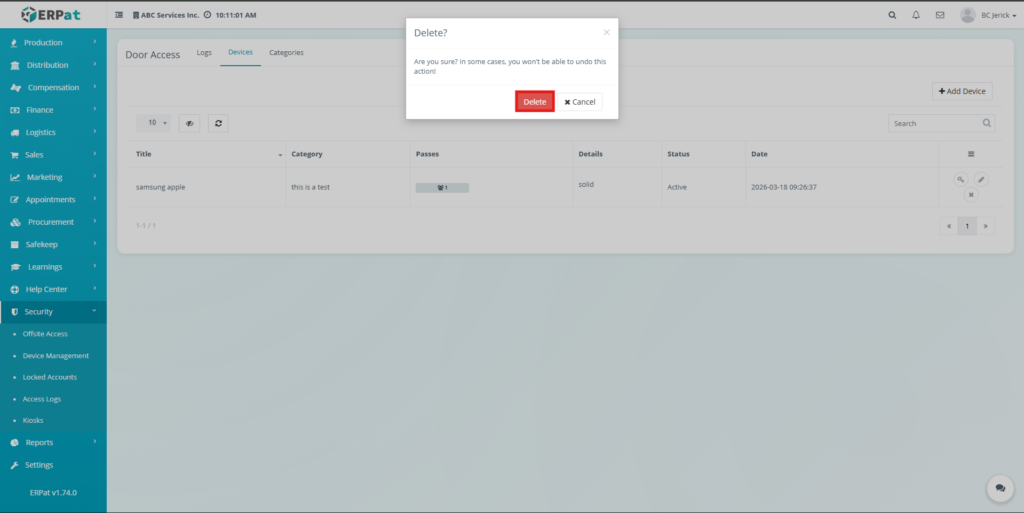Open Kiosks under Security
Image resolution: width=1024 pixels, height=513 pixels.
pyautogui.click(x=33, y=420)
